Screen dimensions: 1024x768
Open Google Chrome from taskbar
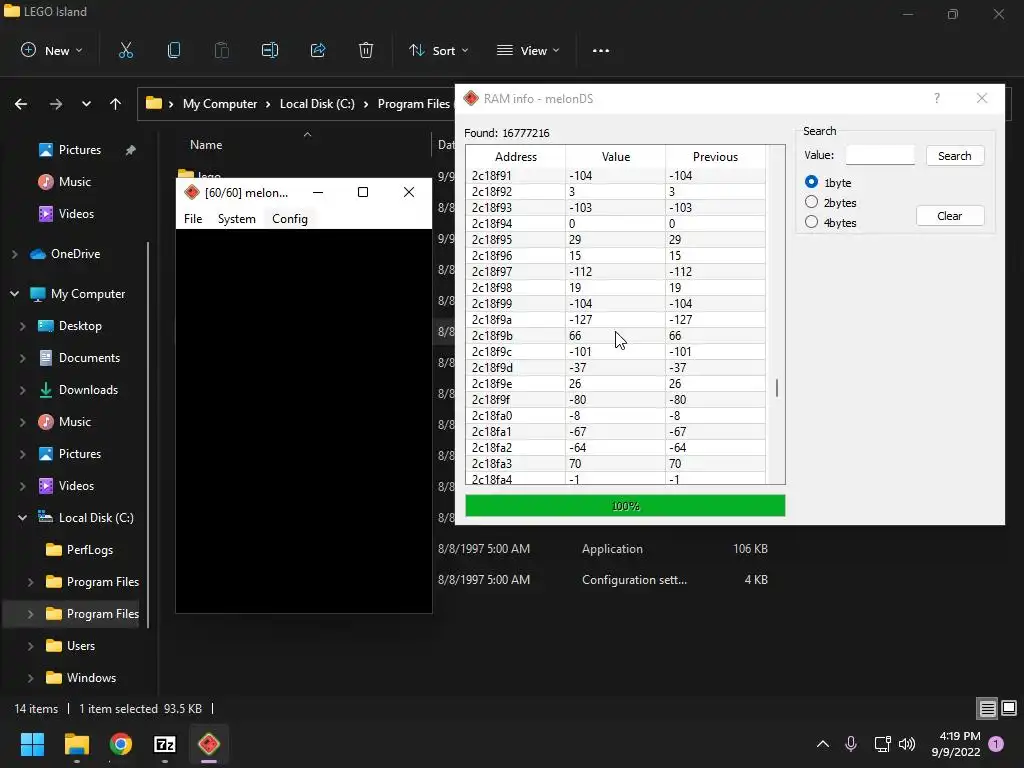tap(121, 744)
